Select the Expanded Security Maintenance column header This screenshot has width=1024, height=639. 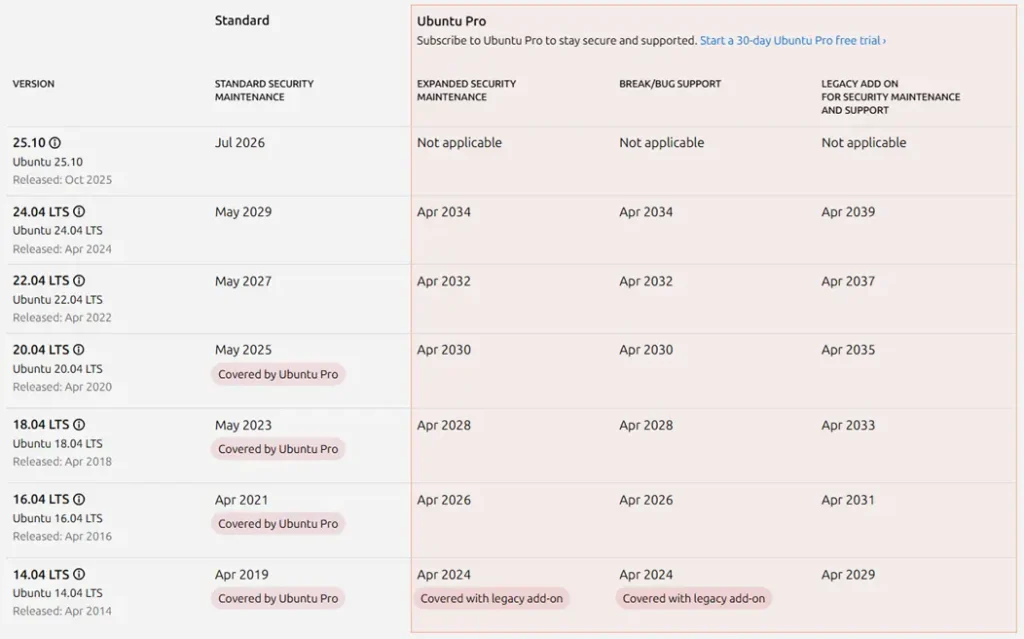coord(466,90)
